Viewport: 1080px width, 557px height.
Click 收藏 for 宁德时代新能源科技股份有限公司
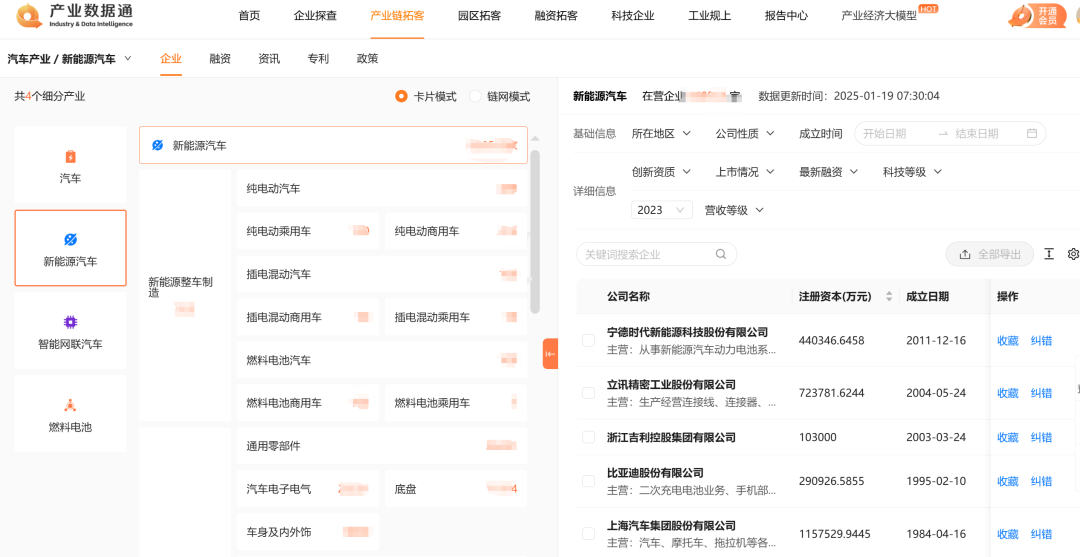[x=1008, y=341]
